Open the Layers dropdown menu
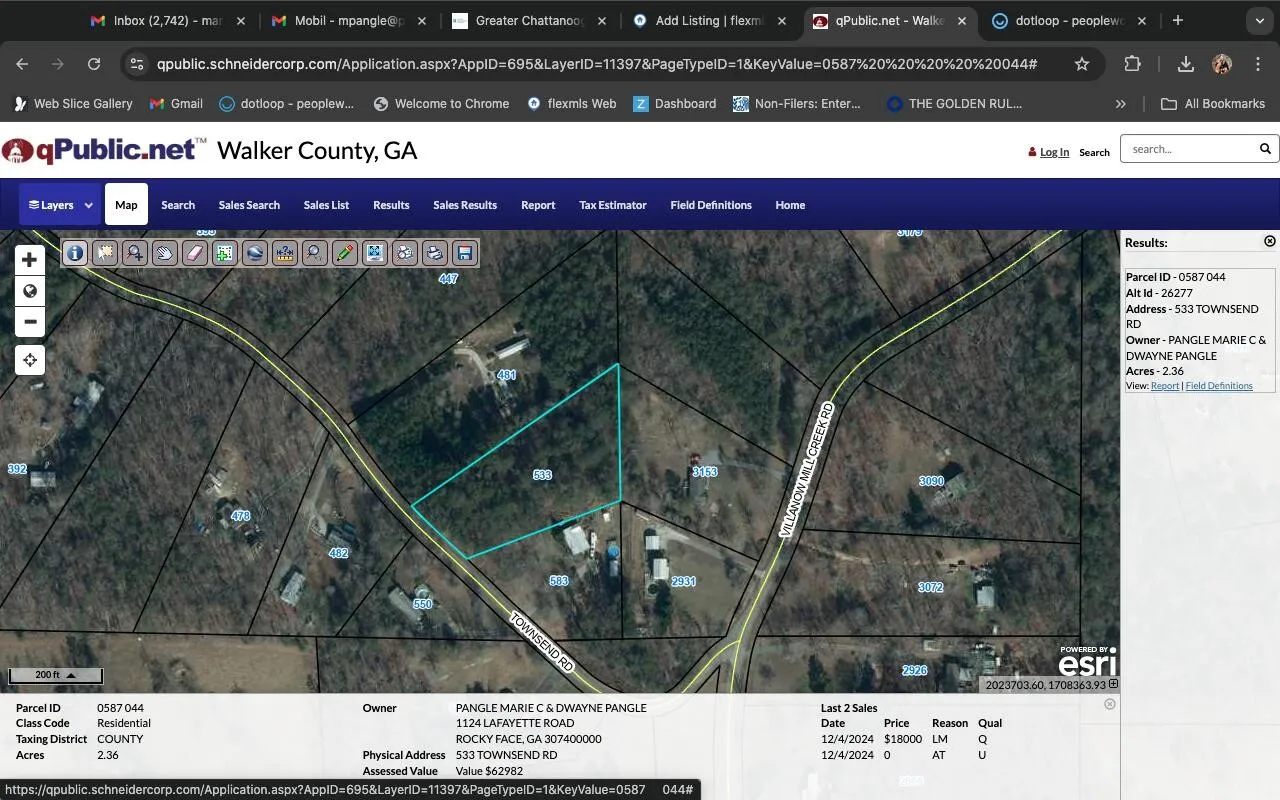Viewport: 1280px width, 800px height. click(60, 205)
